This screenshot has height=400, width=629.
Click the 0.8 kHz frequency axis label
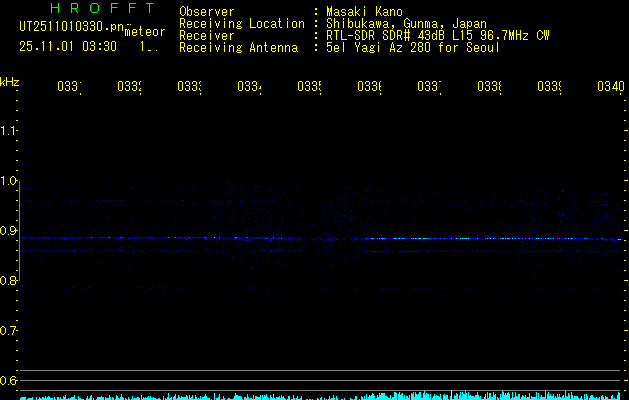tap(8, 281)
